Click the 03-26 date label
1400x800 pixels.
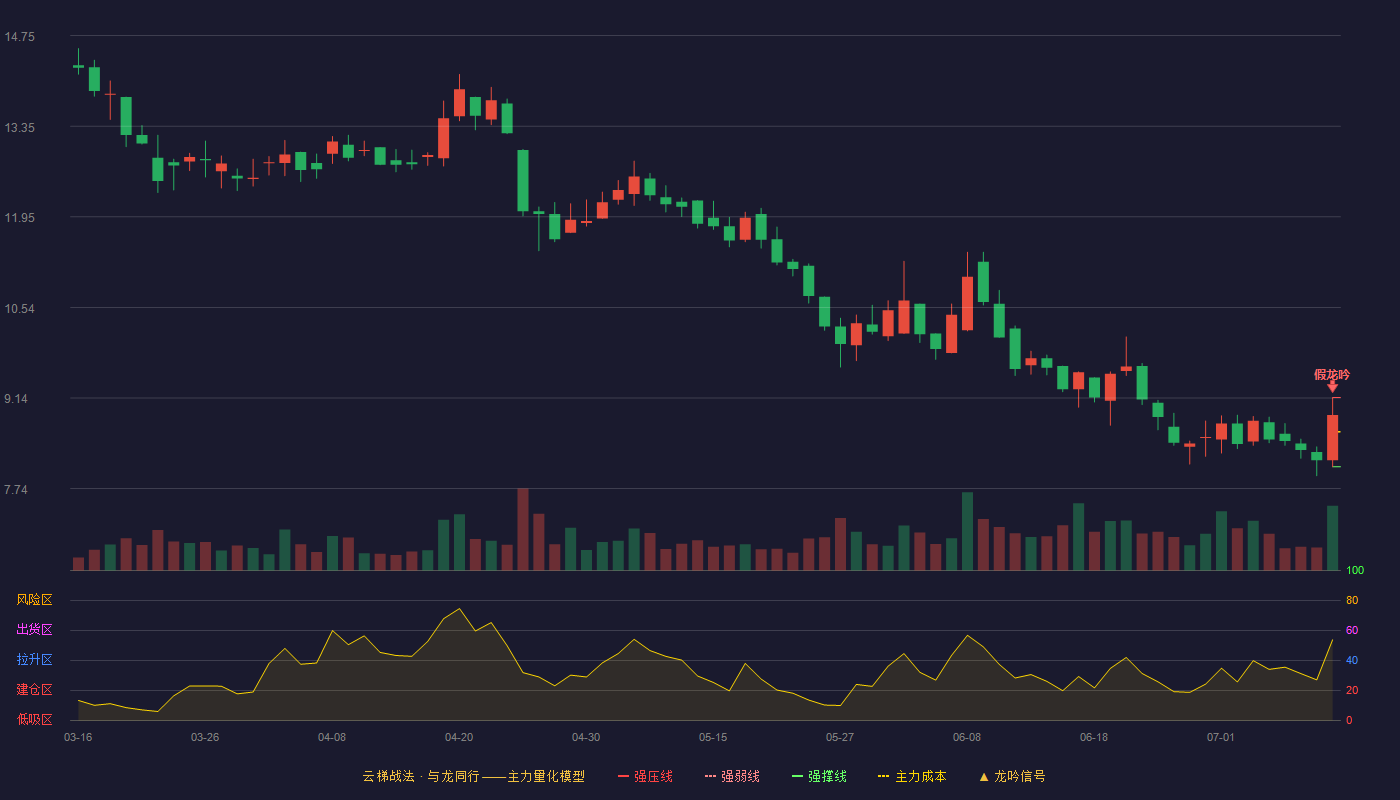coord(205,737)
